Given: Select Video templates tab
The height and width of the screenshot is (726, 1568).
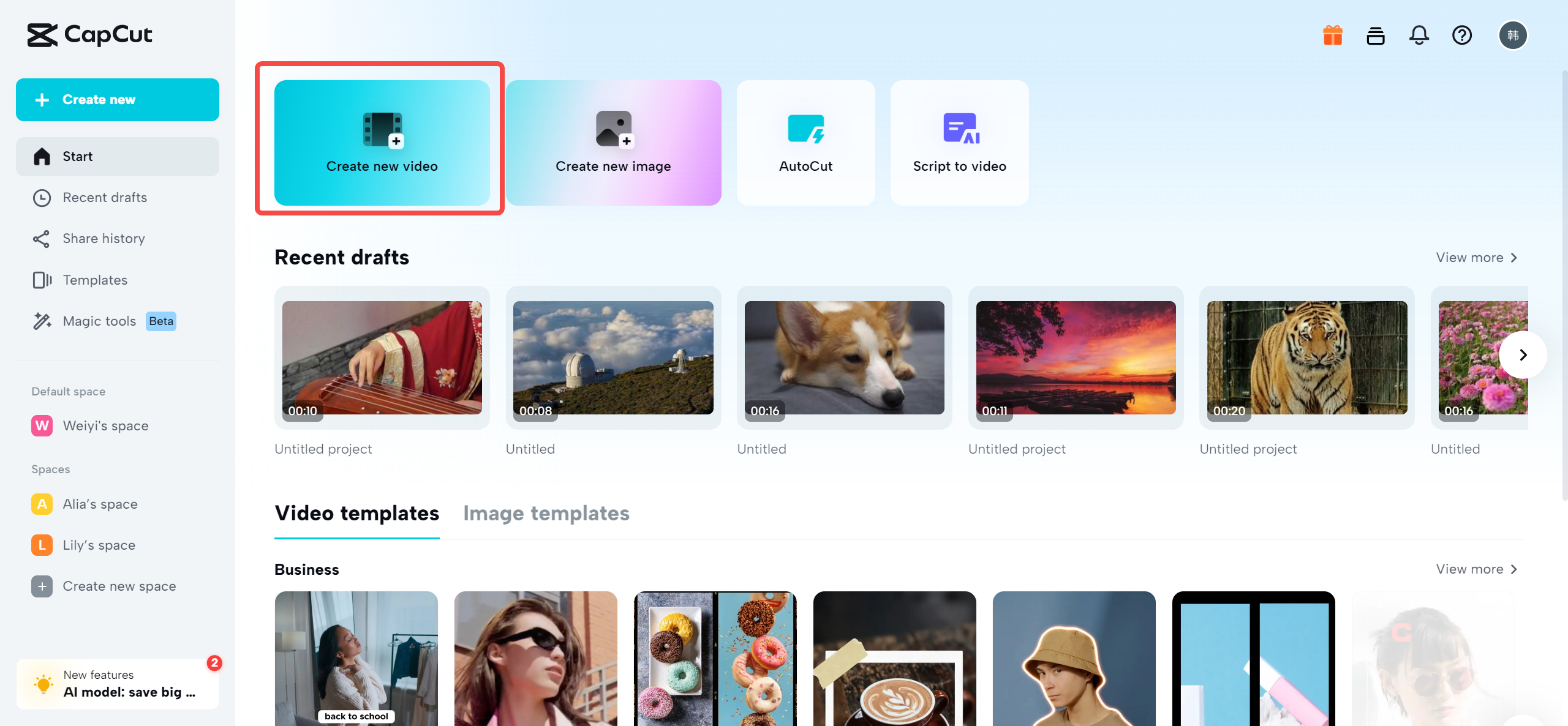Looking at the screenshot, I should (356, 514).
